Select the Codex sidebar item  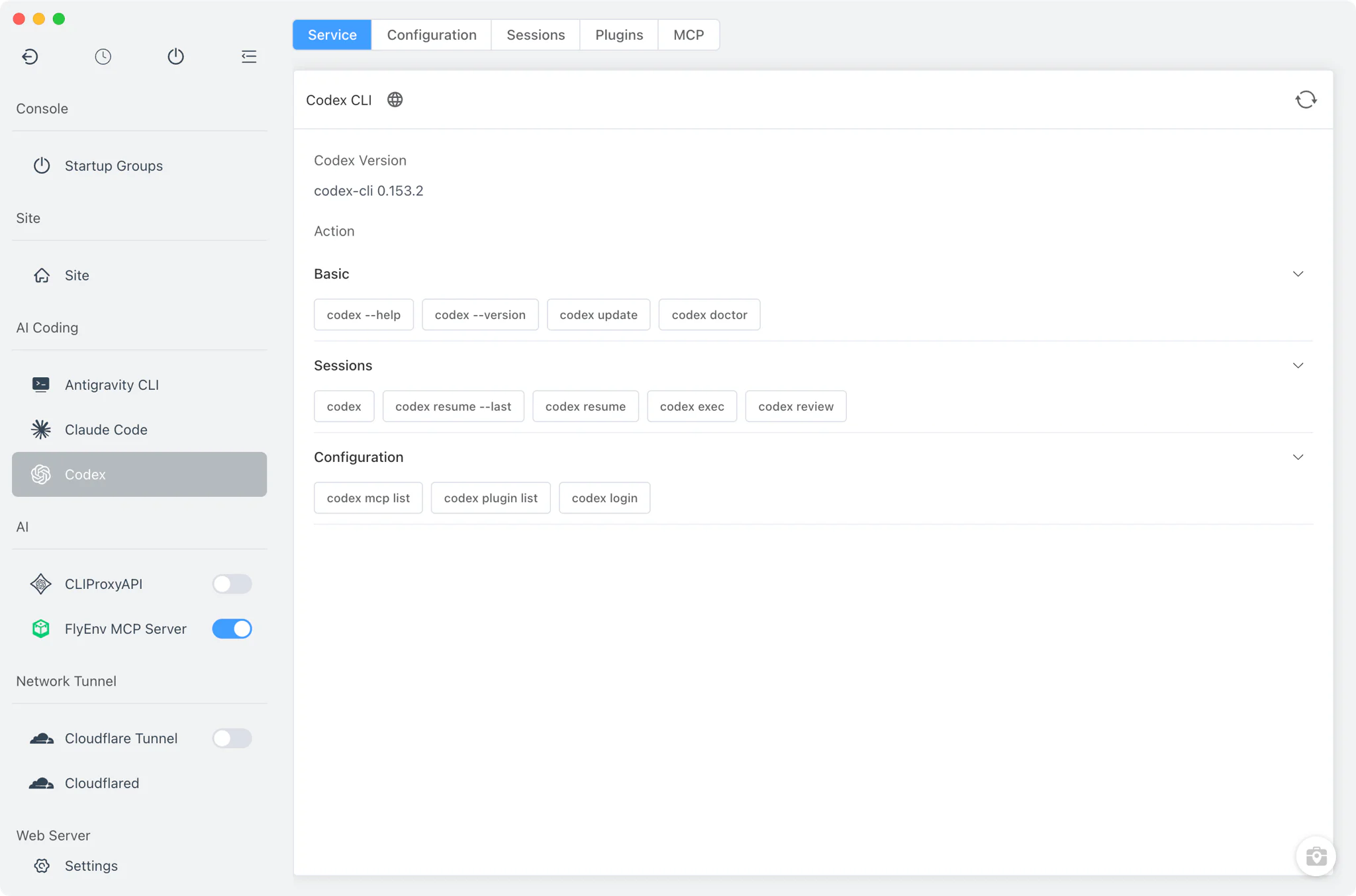pos(139,474)
